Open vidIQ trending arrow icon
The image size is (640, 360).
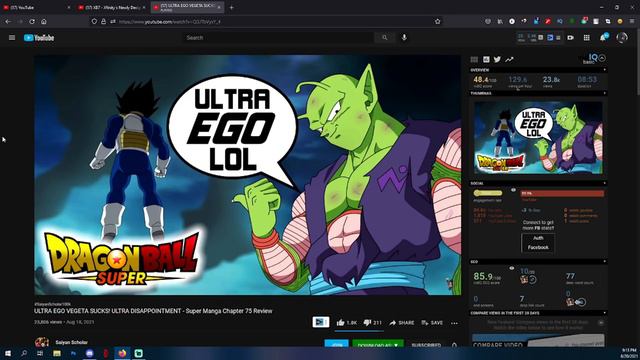tap(509, 60)
